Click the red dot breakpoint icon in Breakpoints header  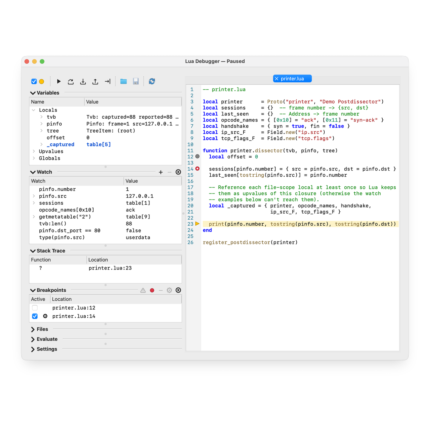tap(152, 290)
